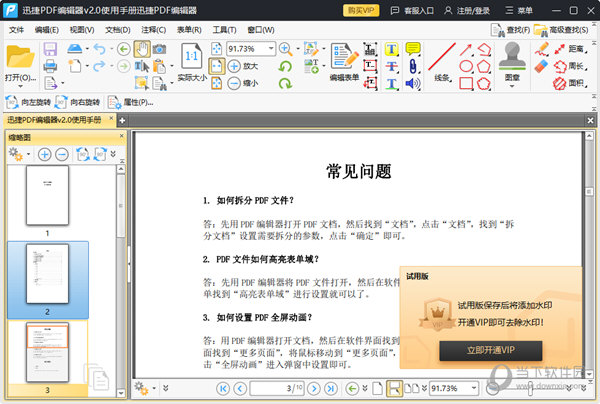The width and height of the screenshot is (600, 404).
Task: Open the 视图(V) menu
Action: [82, 29]
